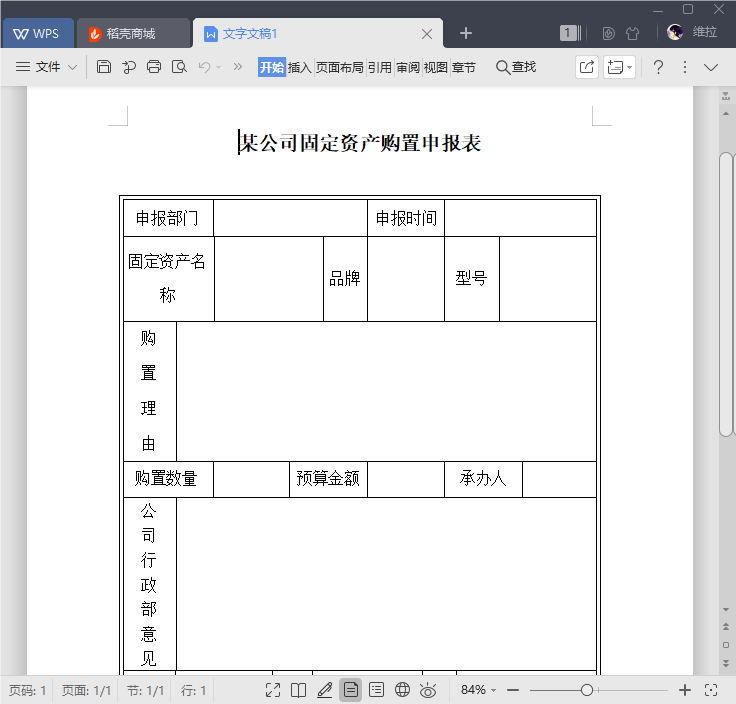Image resolution: width=736 pixels, height=704 pixels.
Task: Click the vertical scrollbar thumb
Action: click(726, 294)
